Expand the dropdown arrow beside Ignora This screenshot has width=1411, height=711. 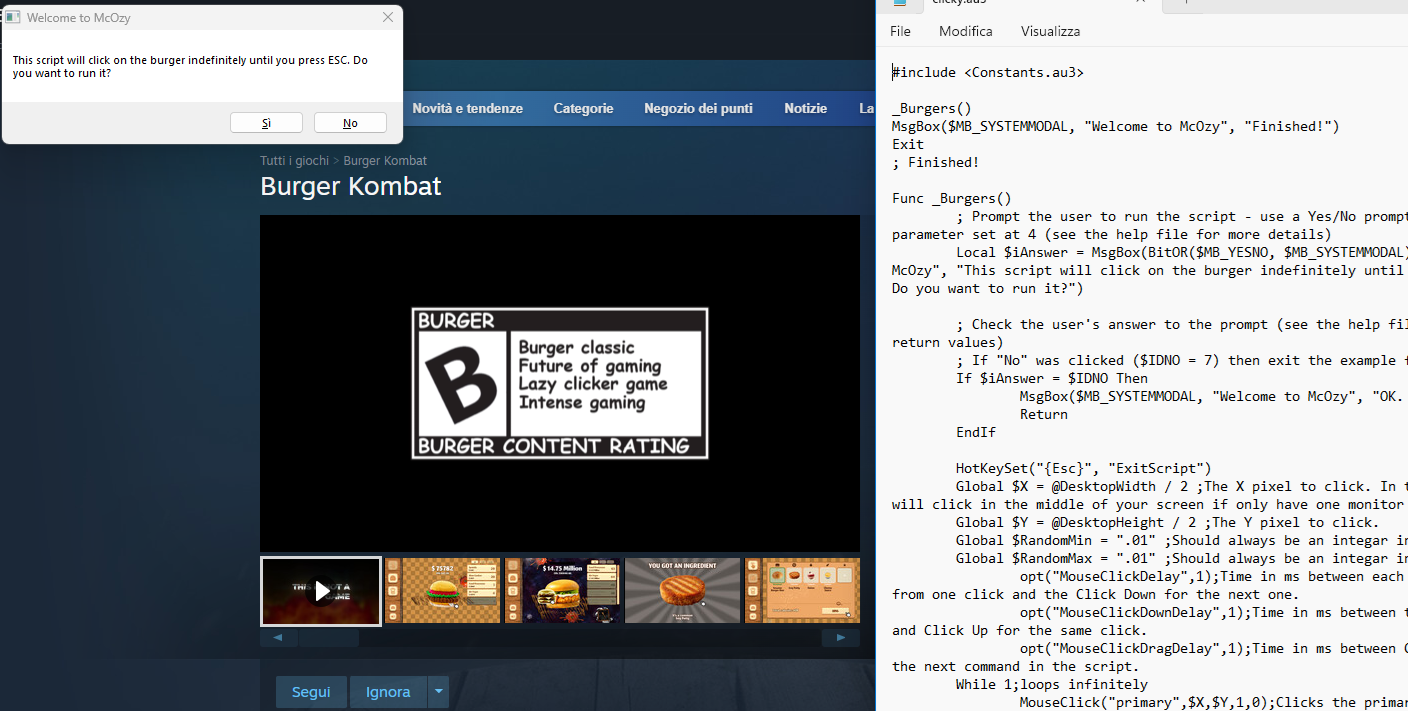coord(439,692)
